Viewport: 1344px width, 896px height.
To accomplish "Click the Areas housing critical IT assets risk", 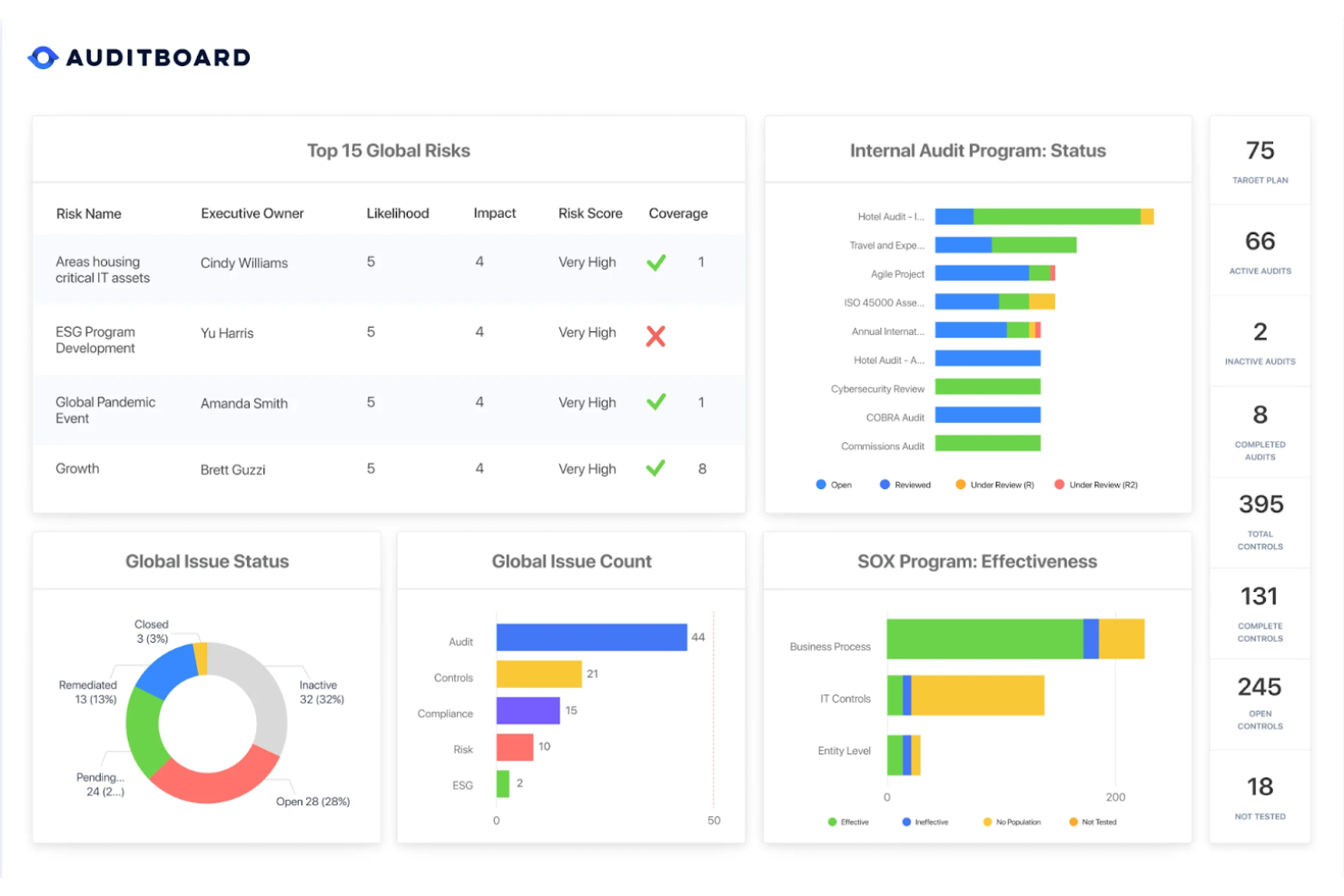I will 103,270.
